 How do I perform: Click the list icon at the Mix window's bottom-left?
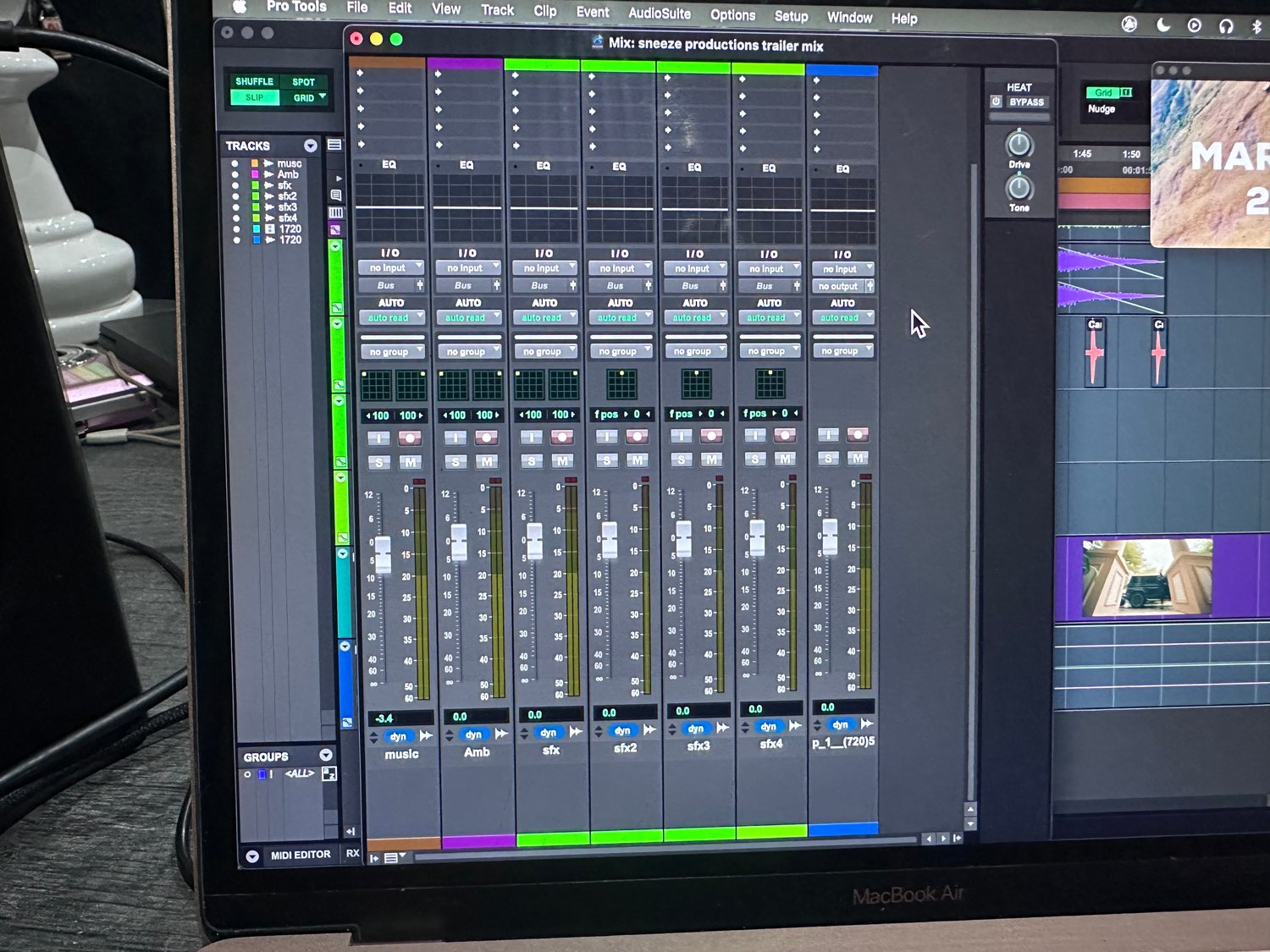(391, 858)
